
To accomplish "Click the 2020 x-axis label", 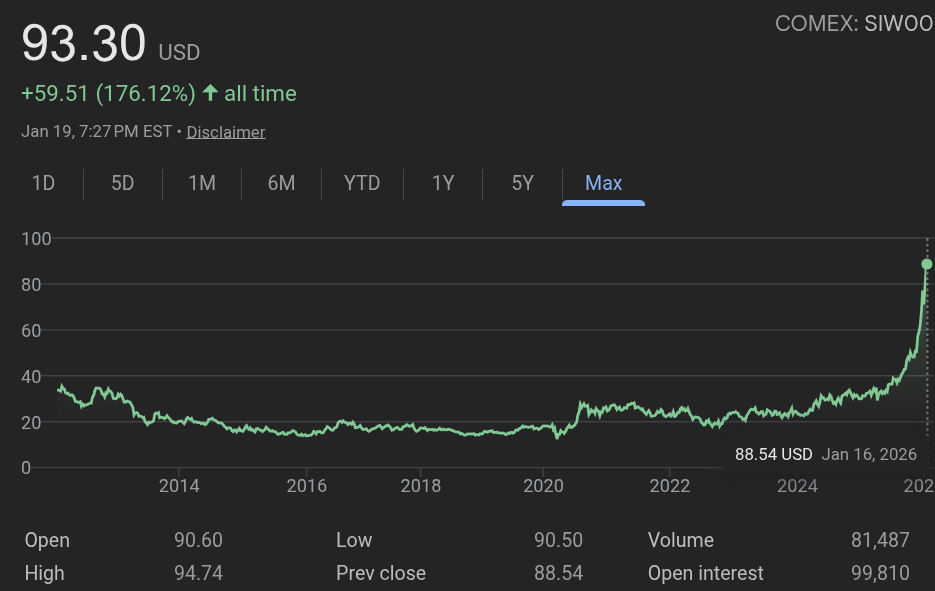I will (x=541, y=486).
